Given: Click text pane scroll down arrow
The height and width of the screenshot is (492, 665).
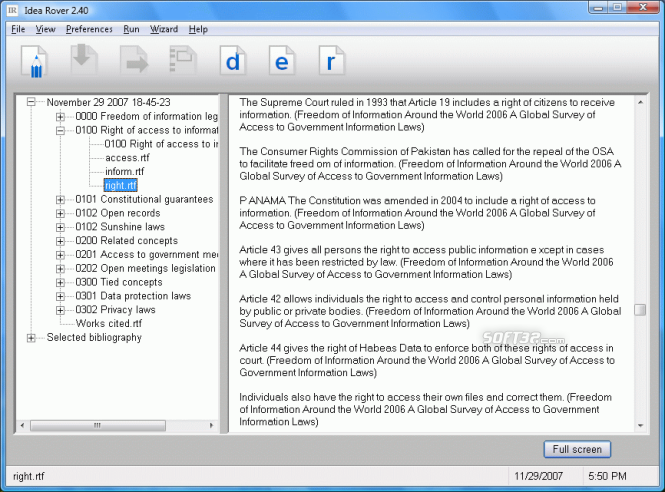Looking at the screenshot, I should pos(640,425).
